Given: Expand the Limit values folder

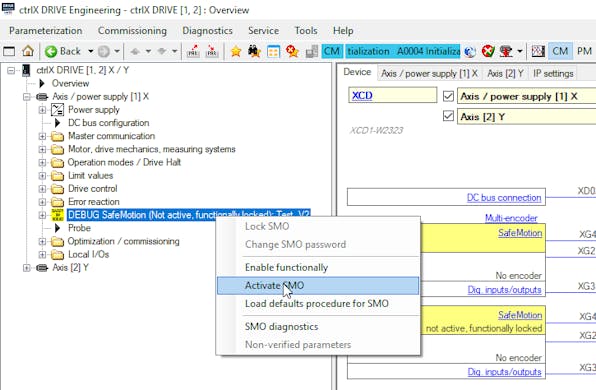Looking at the screenshot, I should pyautogui.click(x=42, y=176).
